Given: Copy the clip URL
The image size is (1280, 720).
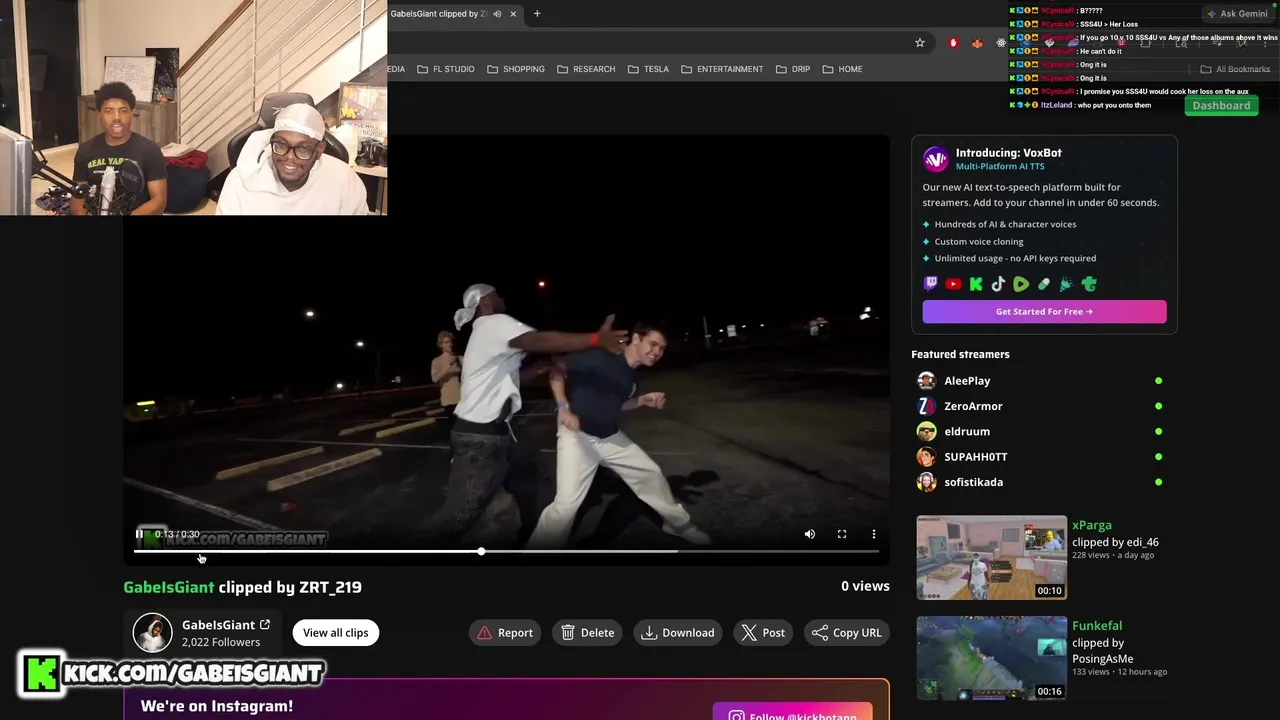Looking at the screenshot, I should pyautogui.click(x=847, y=632).
